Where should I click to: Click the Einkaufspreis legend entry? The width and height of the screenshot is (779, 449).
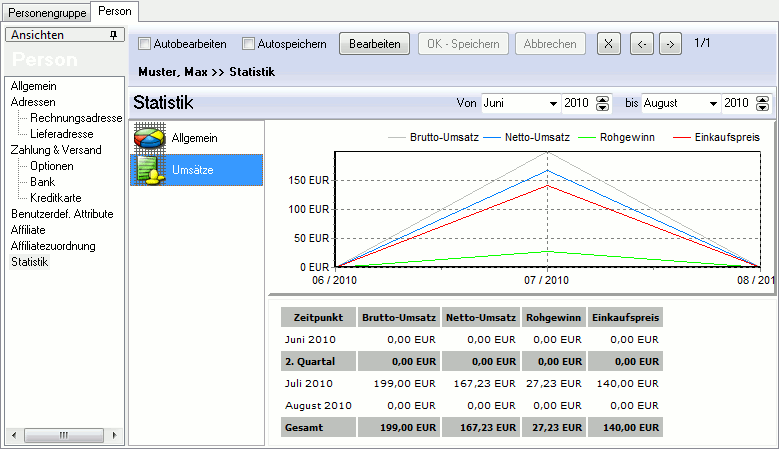[716, 137]
